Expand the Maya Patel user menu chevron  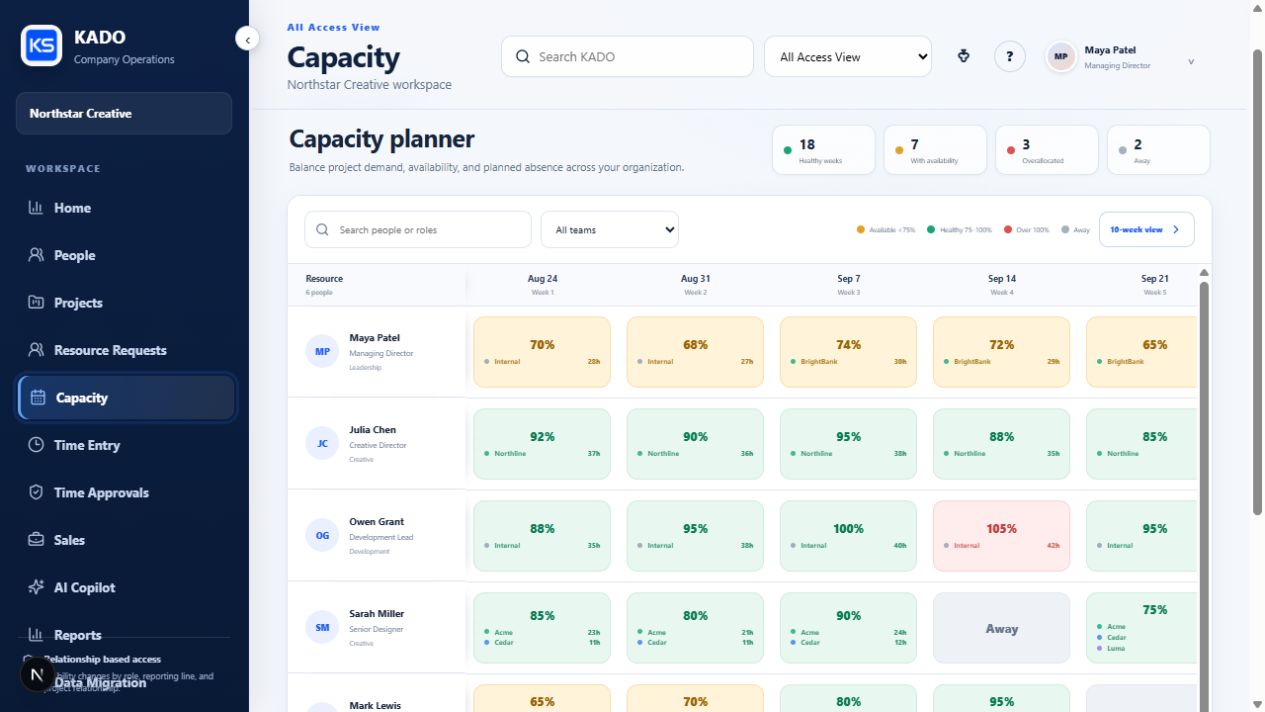tap(1191, 62)
